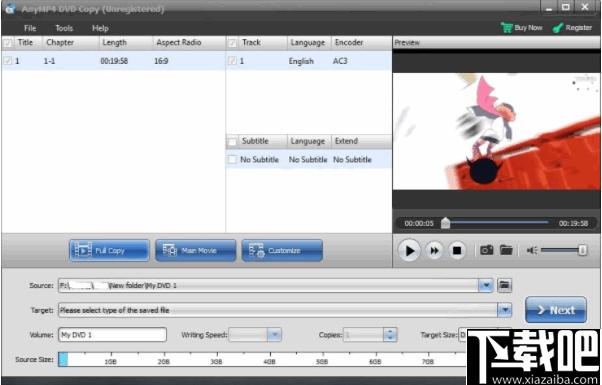
Task: Mute the preview audio speaker icon
Action: tap(532, 251)
